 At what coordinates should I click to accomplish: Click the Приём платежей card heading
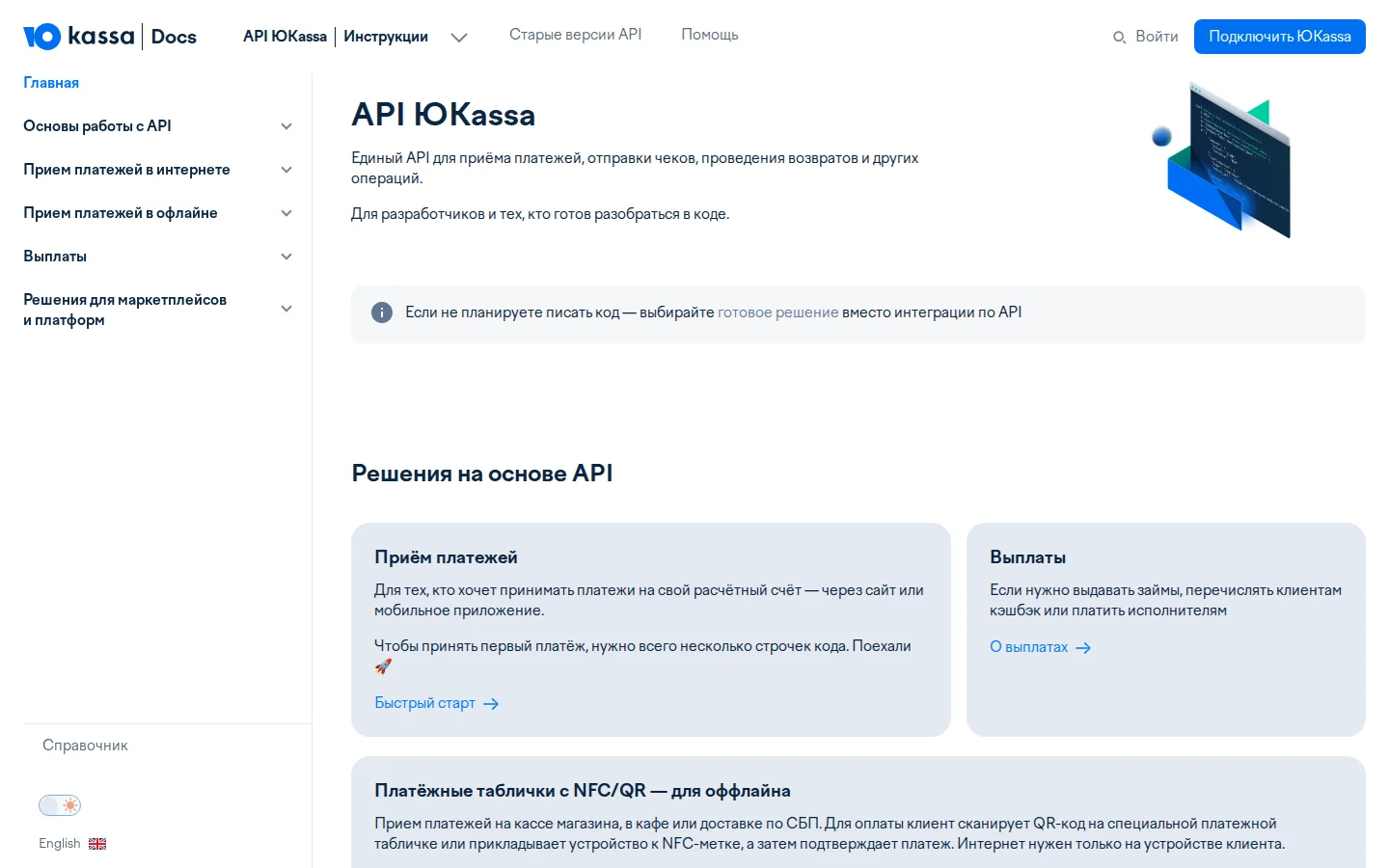coord(446,557)
